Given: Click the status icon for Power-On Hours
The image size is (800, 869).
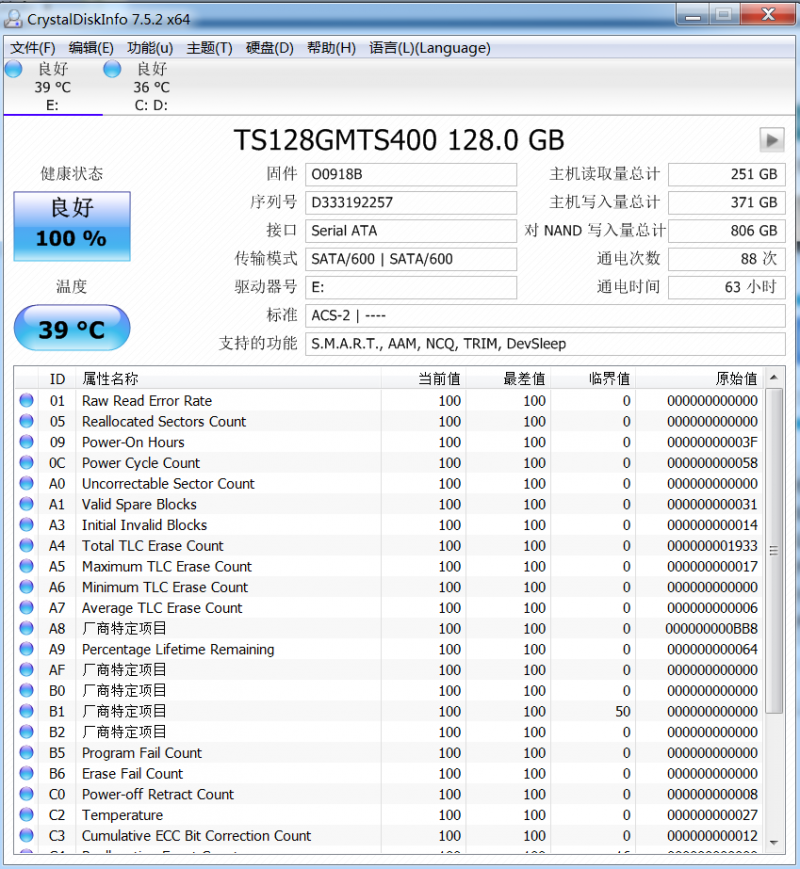Looking at the screenshot, I should click(26, 442).
